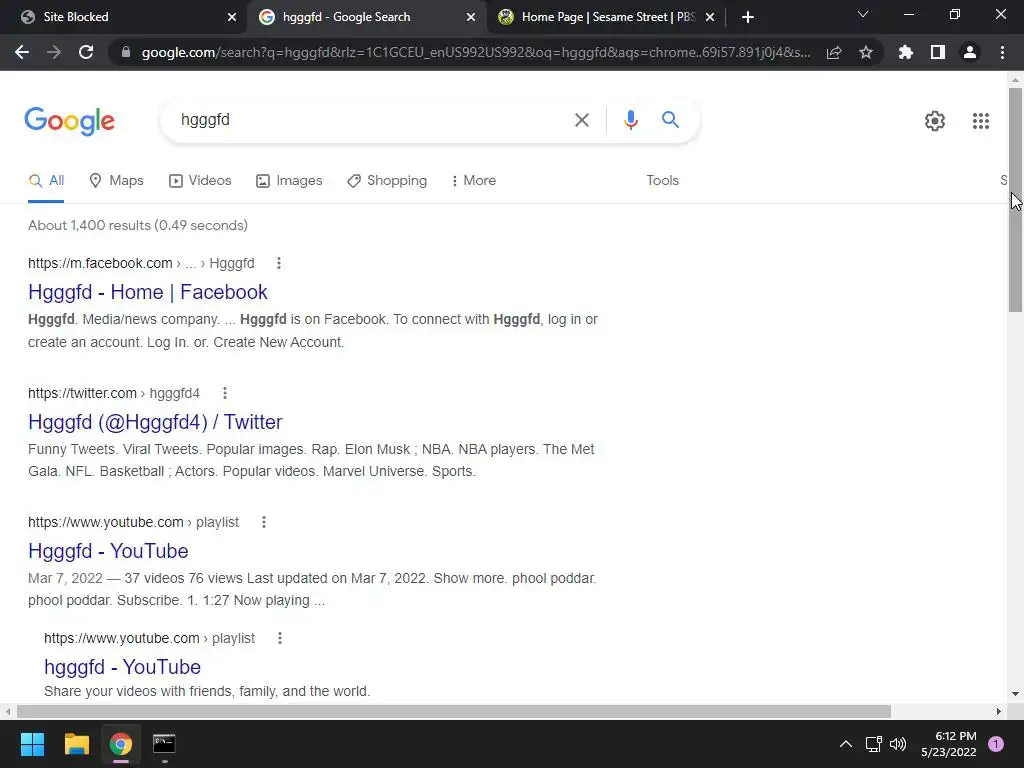The height and width of the screenshot is (768, 1024).
Task: Open the Hgggfd - Home | Facebook link
Action: click(x=148, y=292)
